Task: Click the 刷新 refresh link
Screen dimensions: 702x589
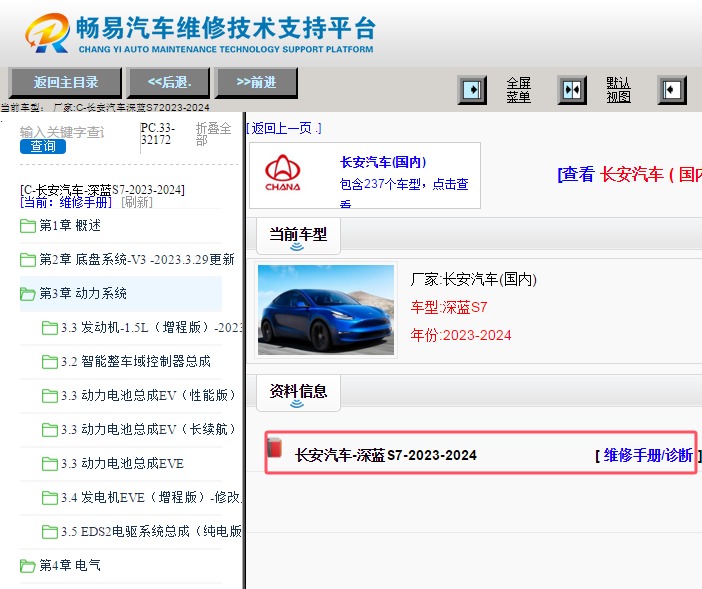Action: [137, 202]
